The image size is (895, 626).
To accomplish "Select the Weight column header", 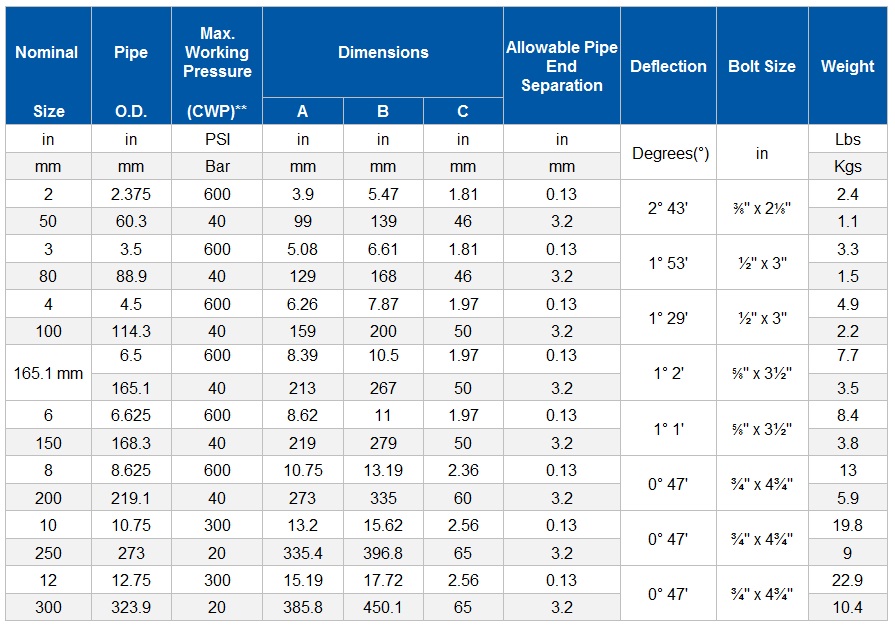I will pyautogui.click(x=847, y=66).
